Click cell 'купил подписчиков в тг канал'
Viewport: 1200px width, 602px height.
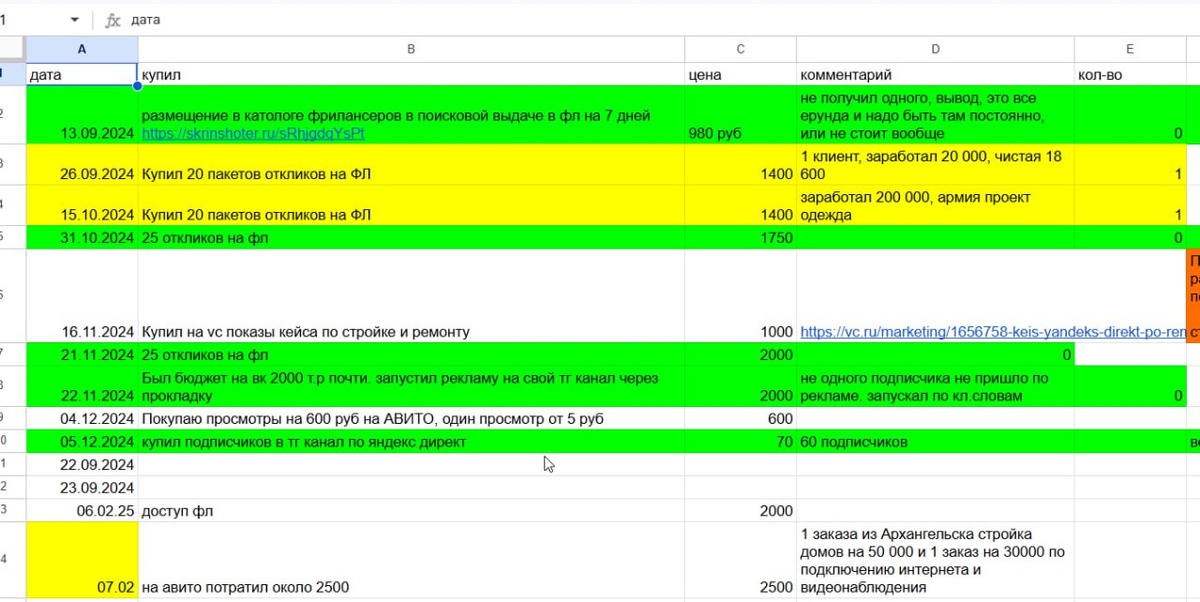(411, 441)
